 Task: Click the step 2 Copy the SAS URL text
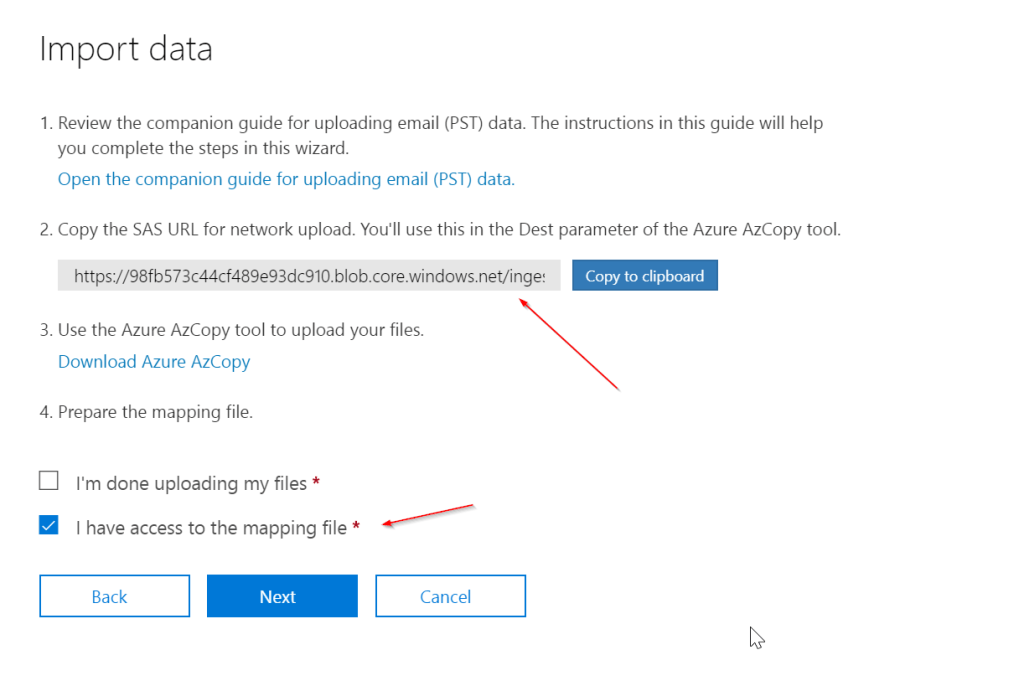pos(440,230)
